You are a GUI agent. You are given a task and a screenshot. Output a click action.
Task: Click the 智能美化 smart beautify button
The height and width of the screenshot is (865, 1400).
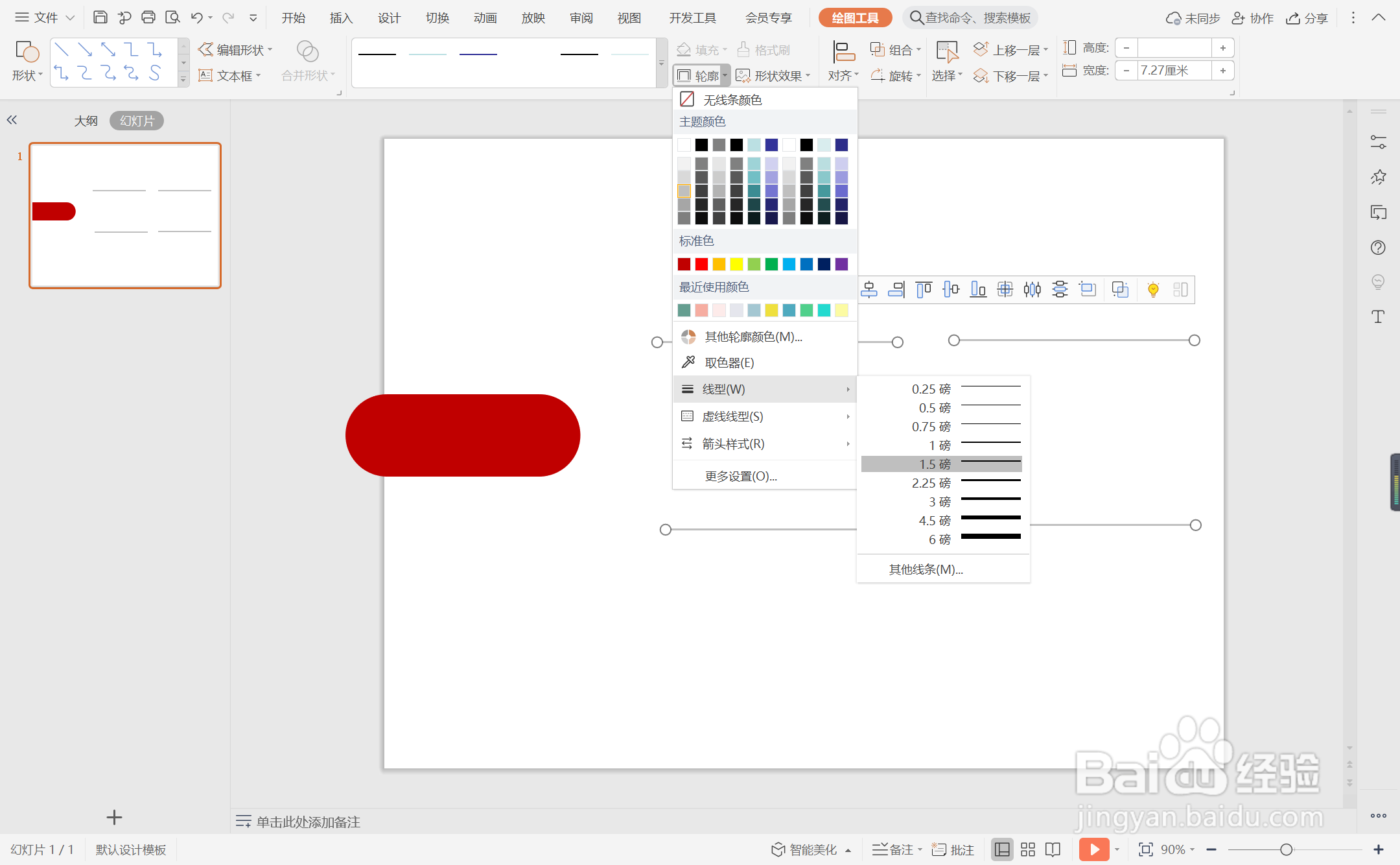tap(810, 849)
